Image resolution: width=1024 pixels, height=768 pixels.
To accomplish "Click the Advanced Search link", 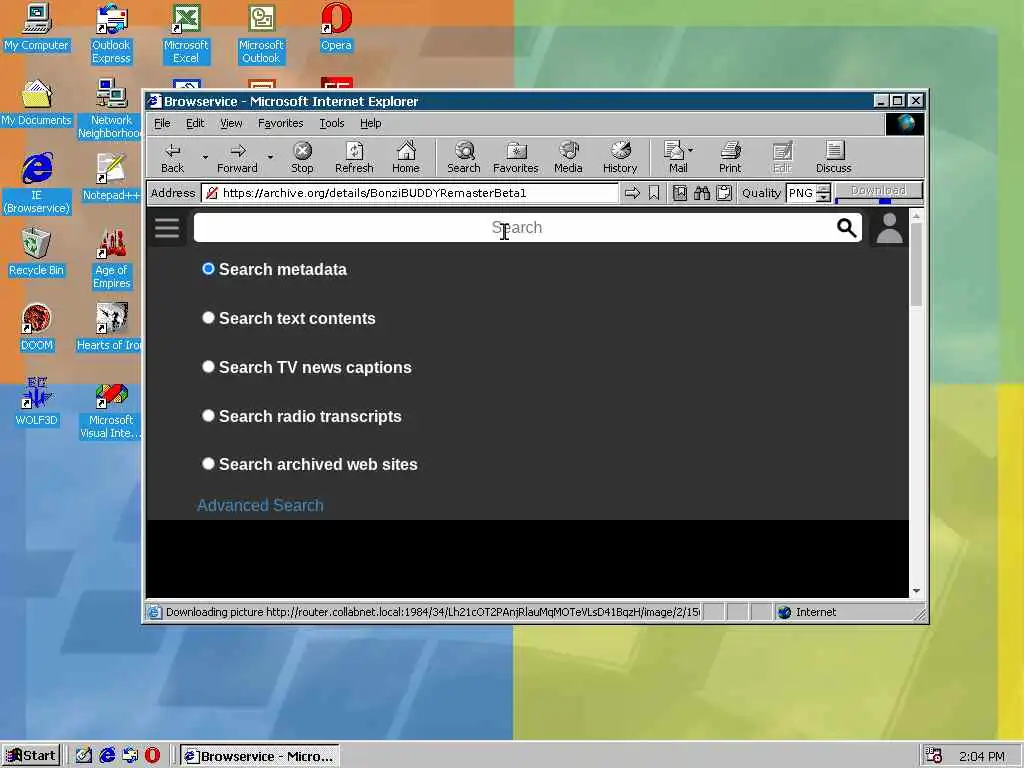I will 260,505.
